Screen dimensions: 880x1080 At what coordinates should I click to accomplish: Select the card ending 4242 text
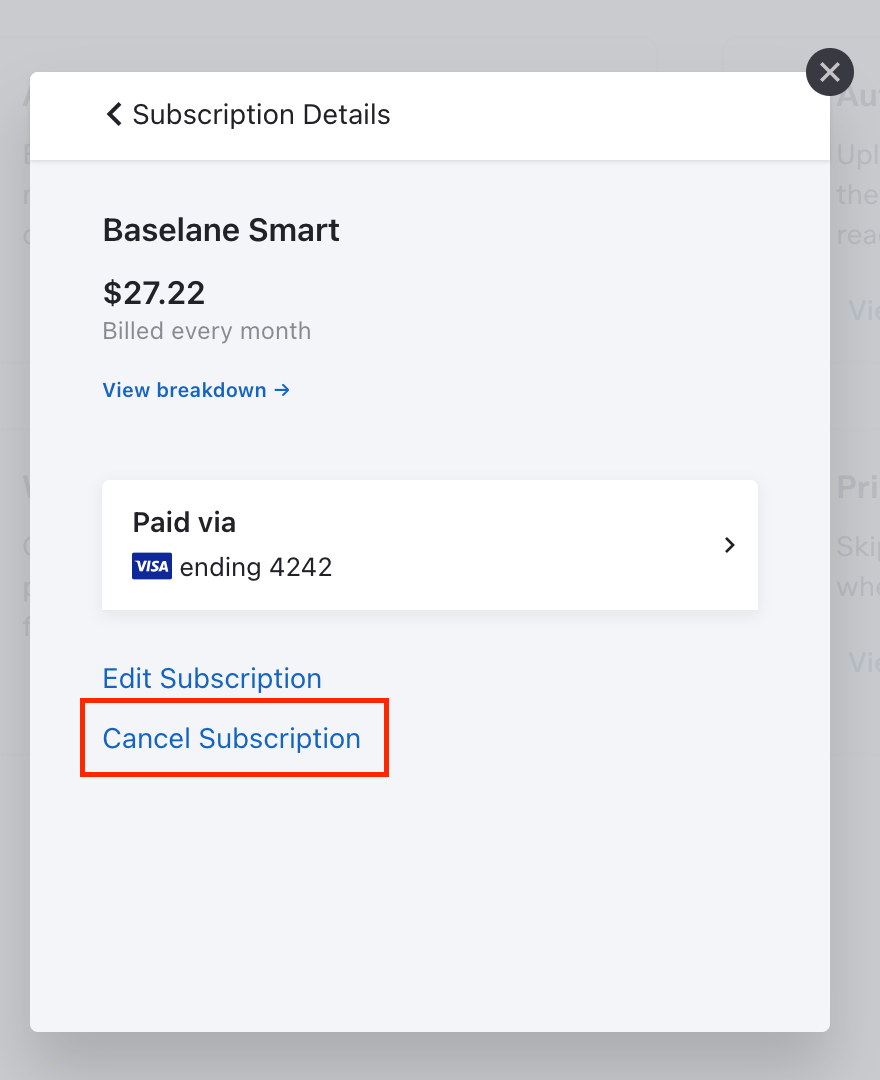pyautogui.click(x=255, y=567)
